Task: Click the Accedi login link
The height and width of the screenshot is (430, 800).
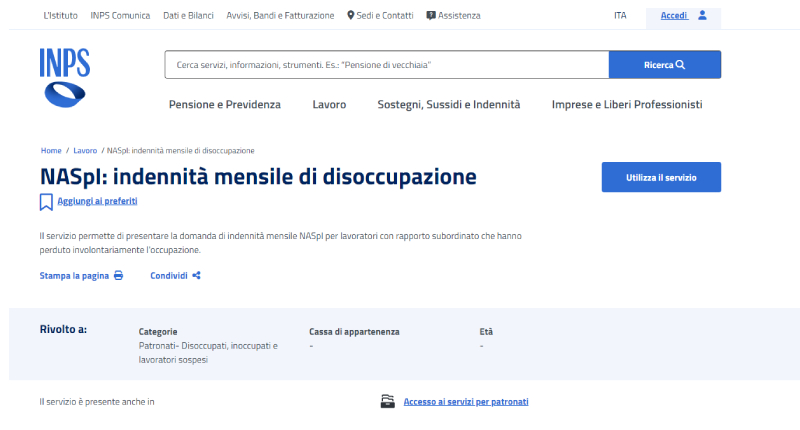Action: pyautogui.click(x=674, y=15)
